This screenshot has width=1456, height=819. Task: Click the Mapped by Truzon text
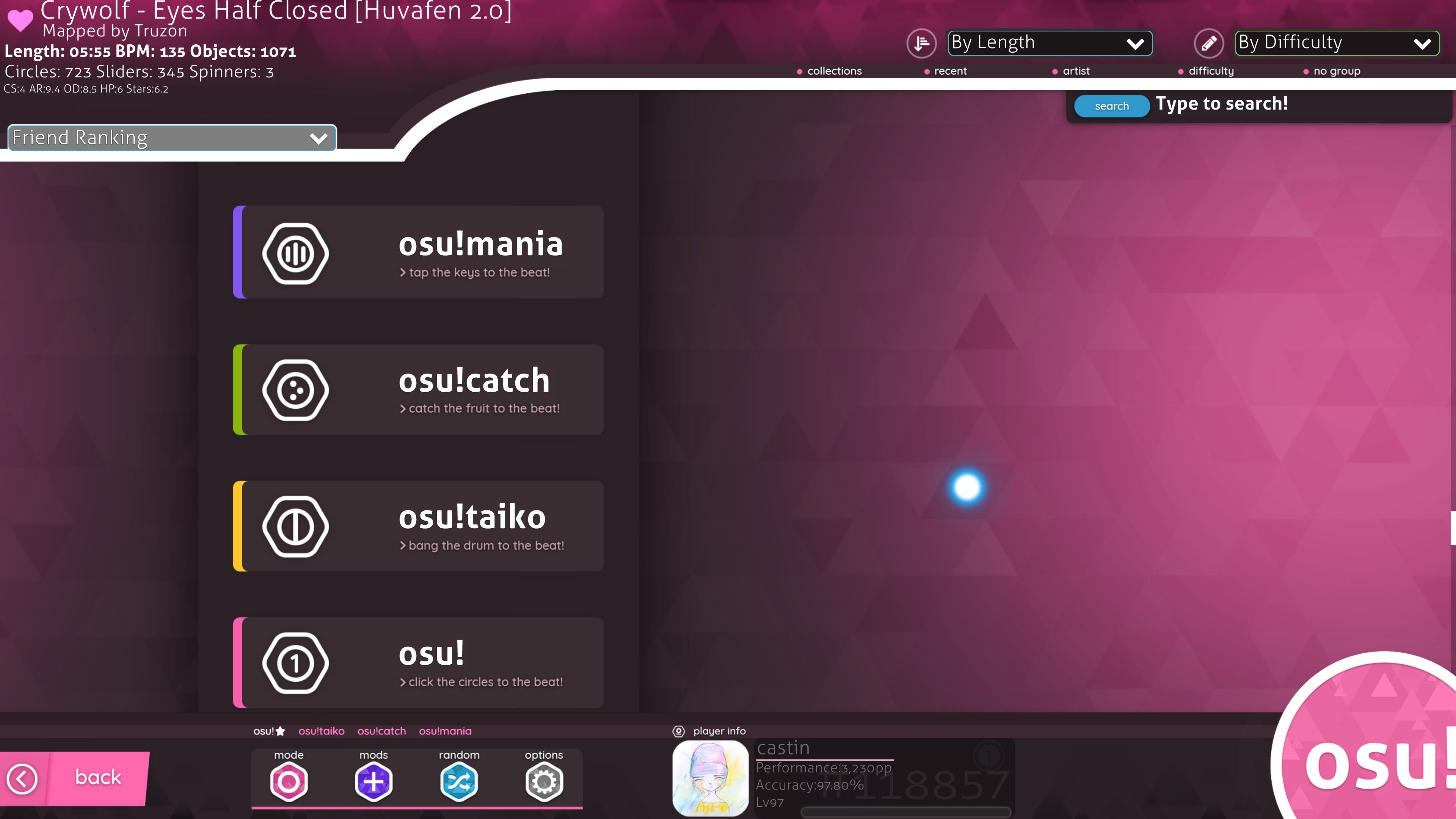click(115, 30)
